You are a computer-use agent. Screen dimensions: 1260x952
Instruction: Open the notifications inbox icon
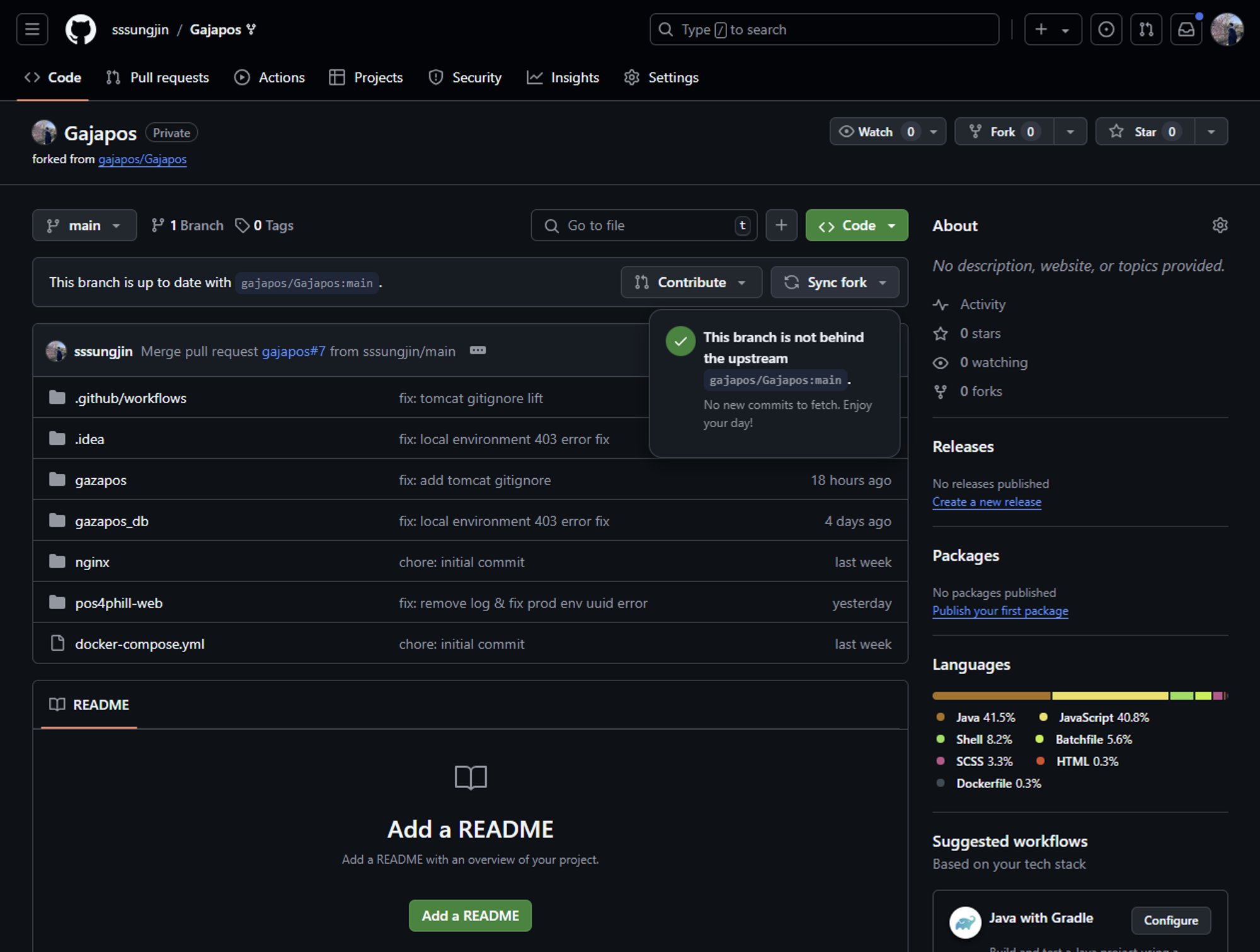(x=1186, y=30)
